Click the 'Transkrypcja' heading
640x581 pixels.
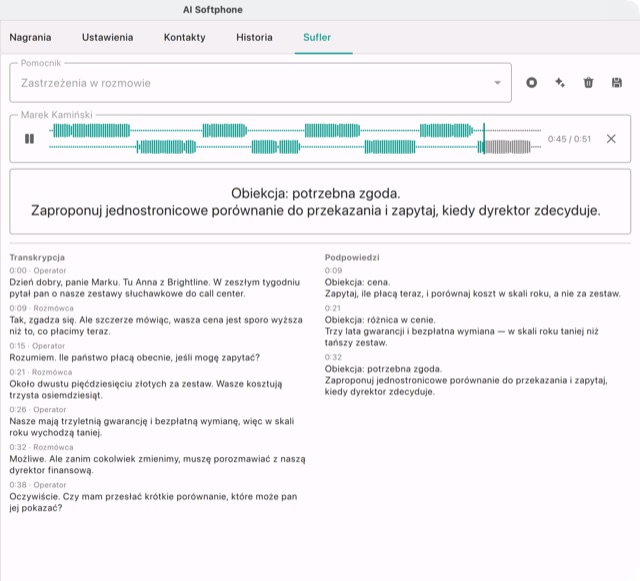tap(37, 257)
